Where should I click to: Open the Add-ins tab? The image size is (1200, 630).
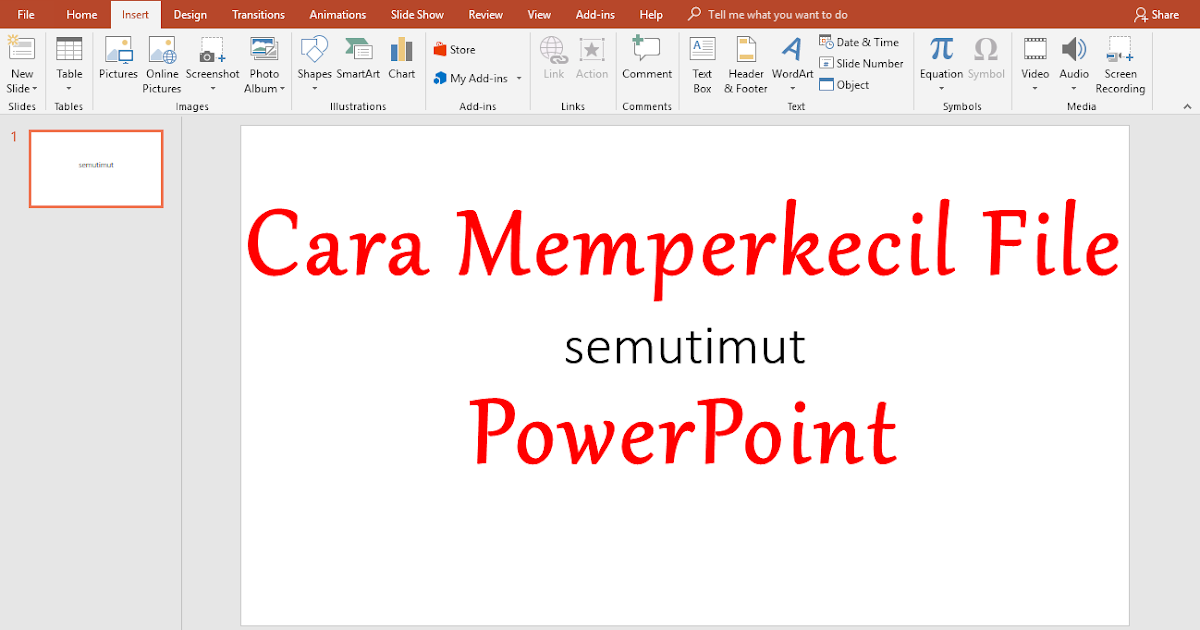(596, 15)
